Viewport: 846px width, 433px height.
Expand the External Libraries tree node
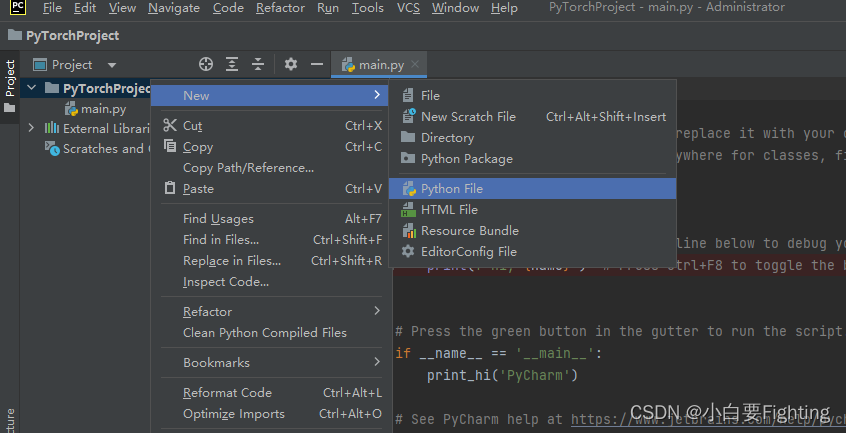31,128
